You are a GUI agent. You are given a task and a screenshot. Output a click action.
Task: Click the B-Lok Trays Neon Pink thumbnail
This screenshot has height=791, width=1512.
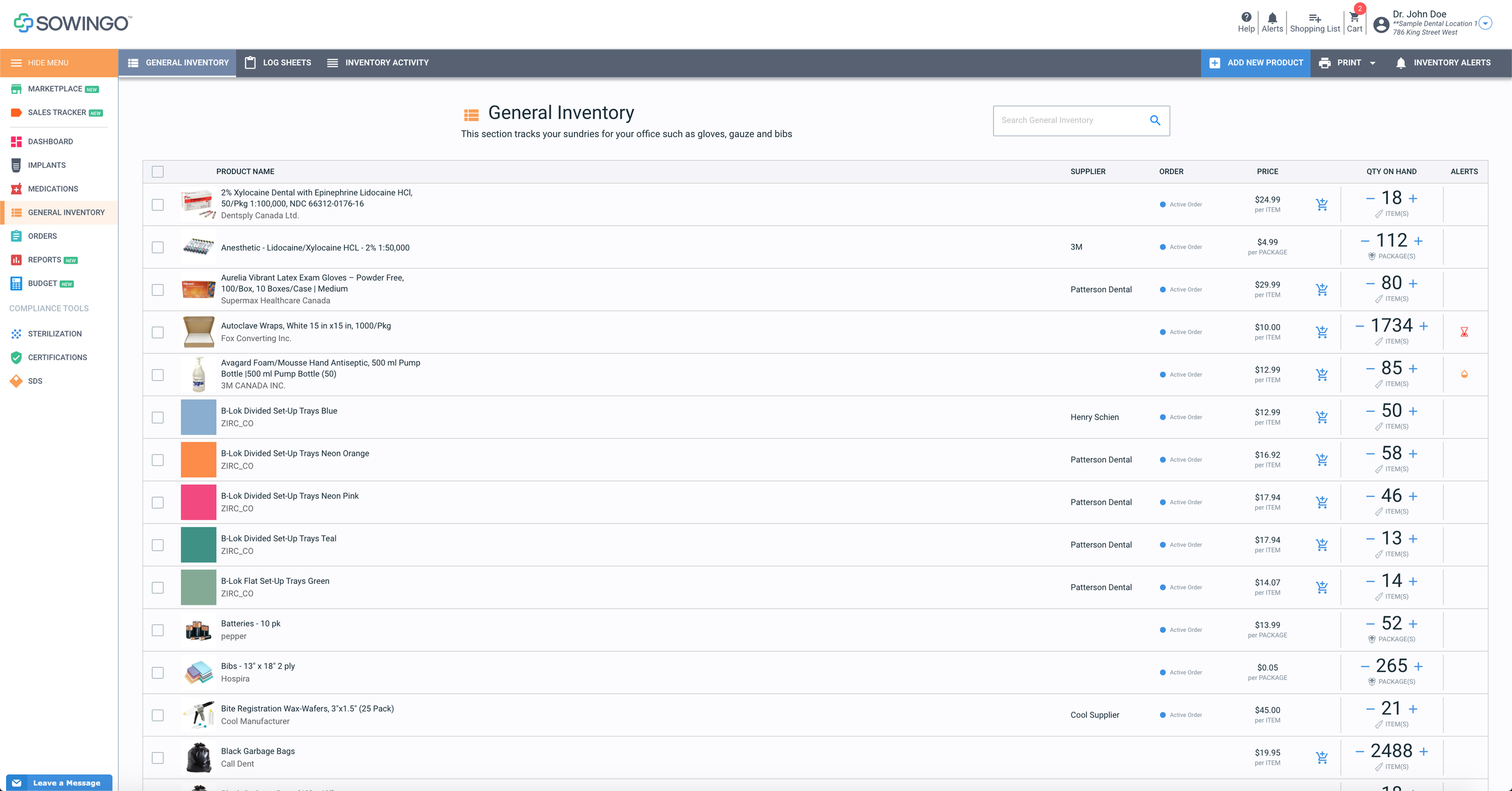(198, 502)
